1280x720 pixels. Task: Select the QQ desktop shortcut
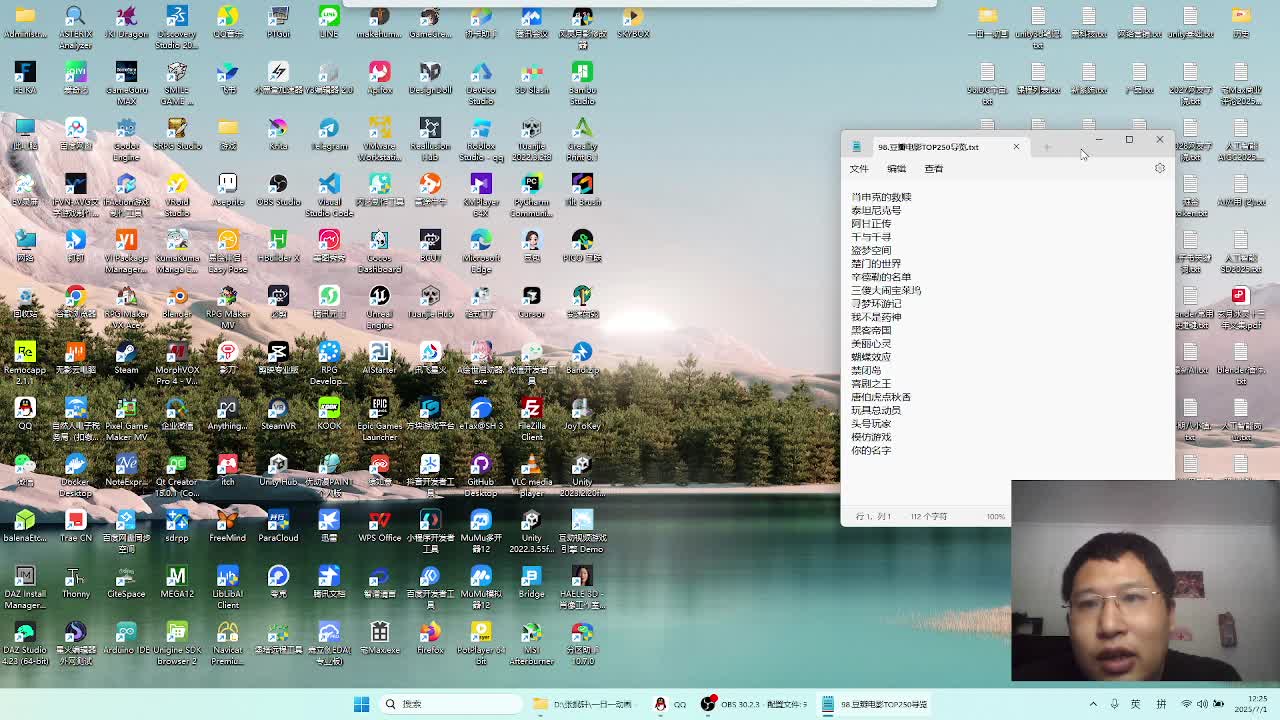[x=25, y=415]
